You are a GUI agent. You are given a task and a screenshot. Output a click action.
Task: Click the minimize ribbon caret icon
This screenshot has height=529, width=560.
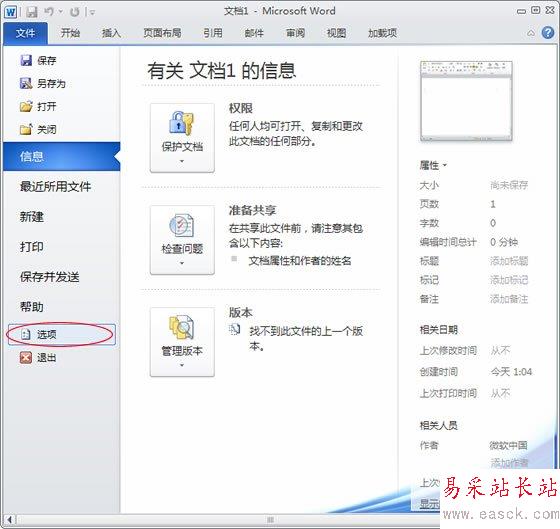(x=531, y=33)
